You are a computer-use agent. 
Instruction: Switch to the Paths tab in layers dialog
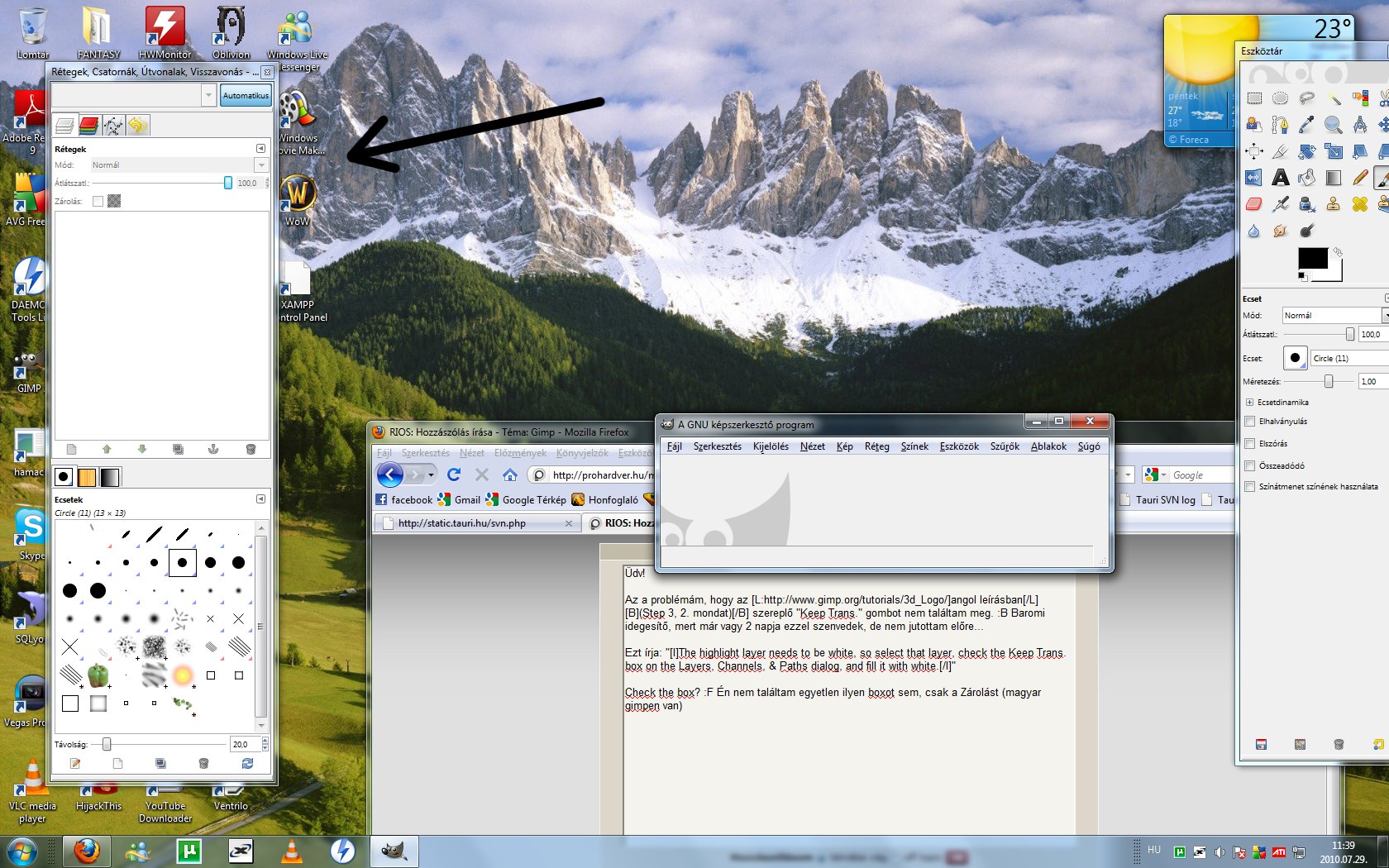tap(113, 126)
